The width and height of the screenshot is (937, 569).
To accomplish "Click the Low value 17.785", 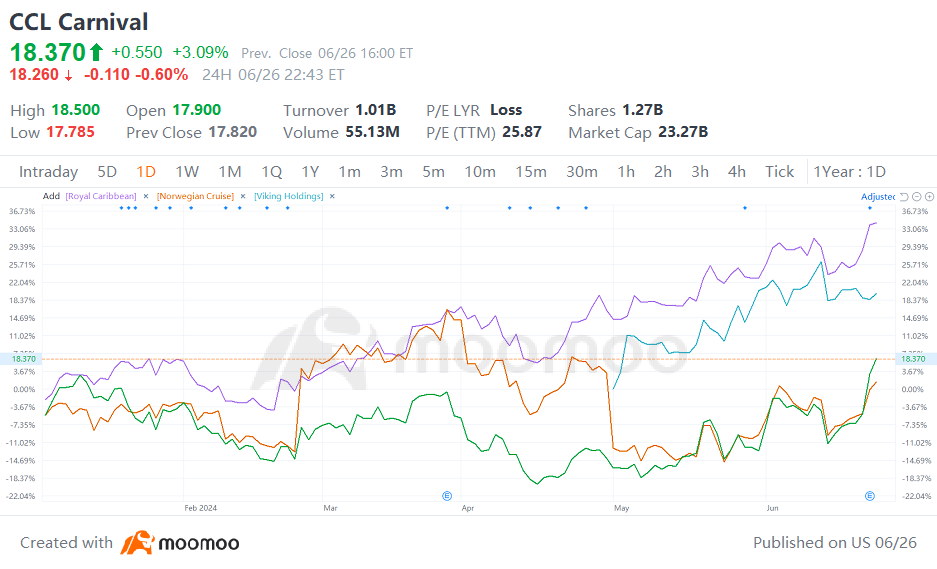I will 70,132.
